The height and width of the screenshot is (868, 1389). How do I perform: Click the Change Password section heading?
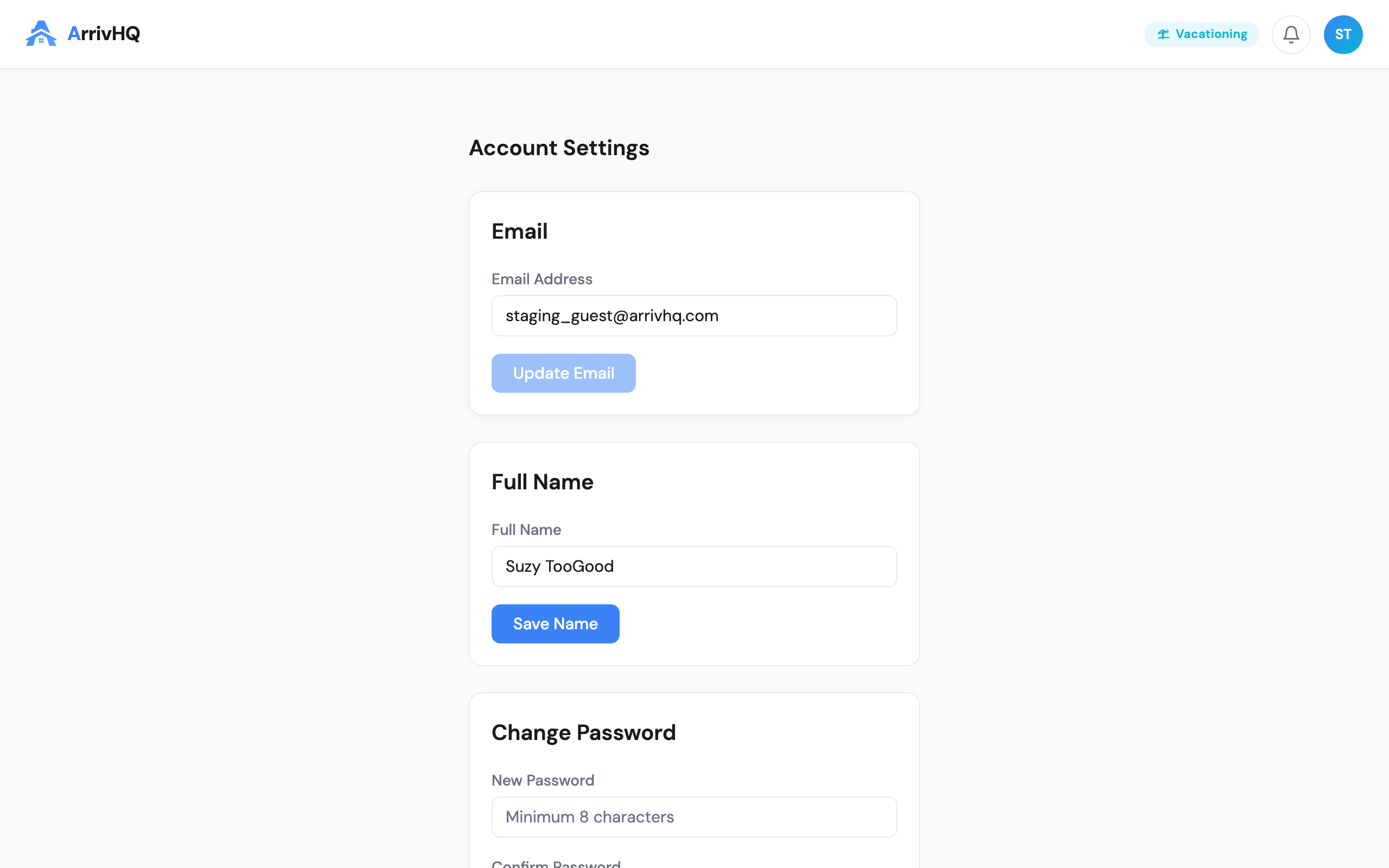click(583, 732)
